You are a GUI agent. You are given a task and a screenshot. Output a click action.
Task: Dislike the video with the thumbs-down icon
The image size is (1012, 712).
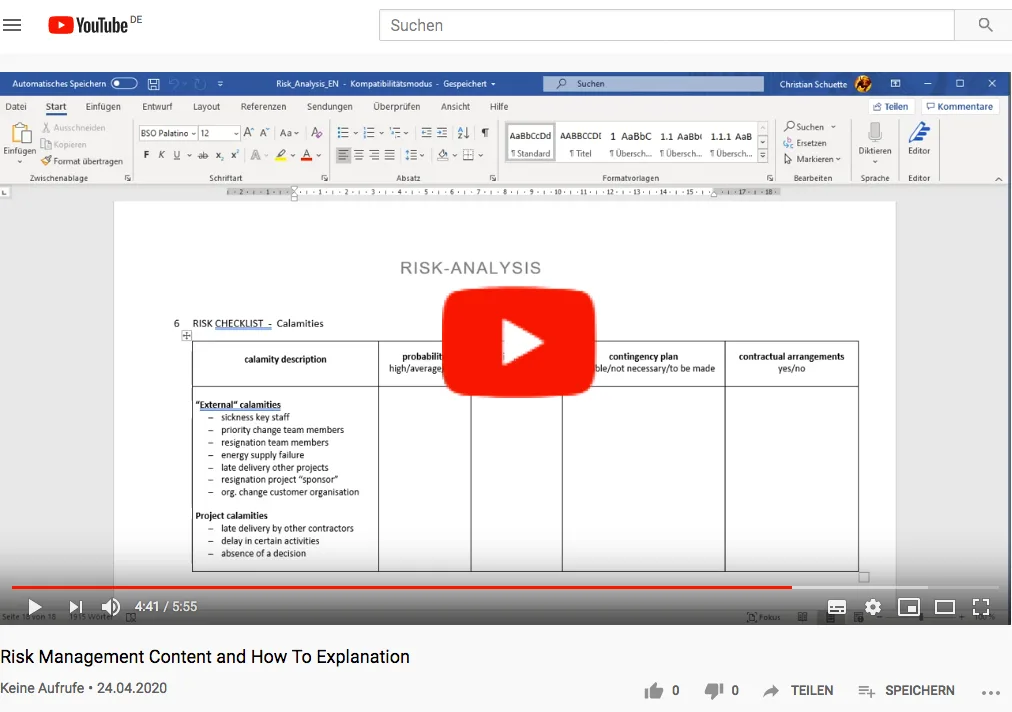[x=713, y=691]
